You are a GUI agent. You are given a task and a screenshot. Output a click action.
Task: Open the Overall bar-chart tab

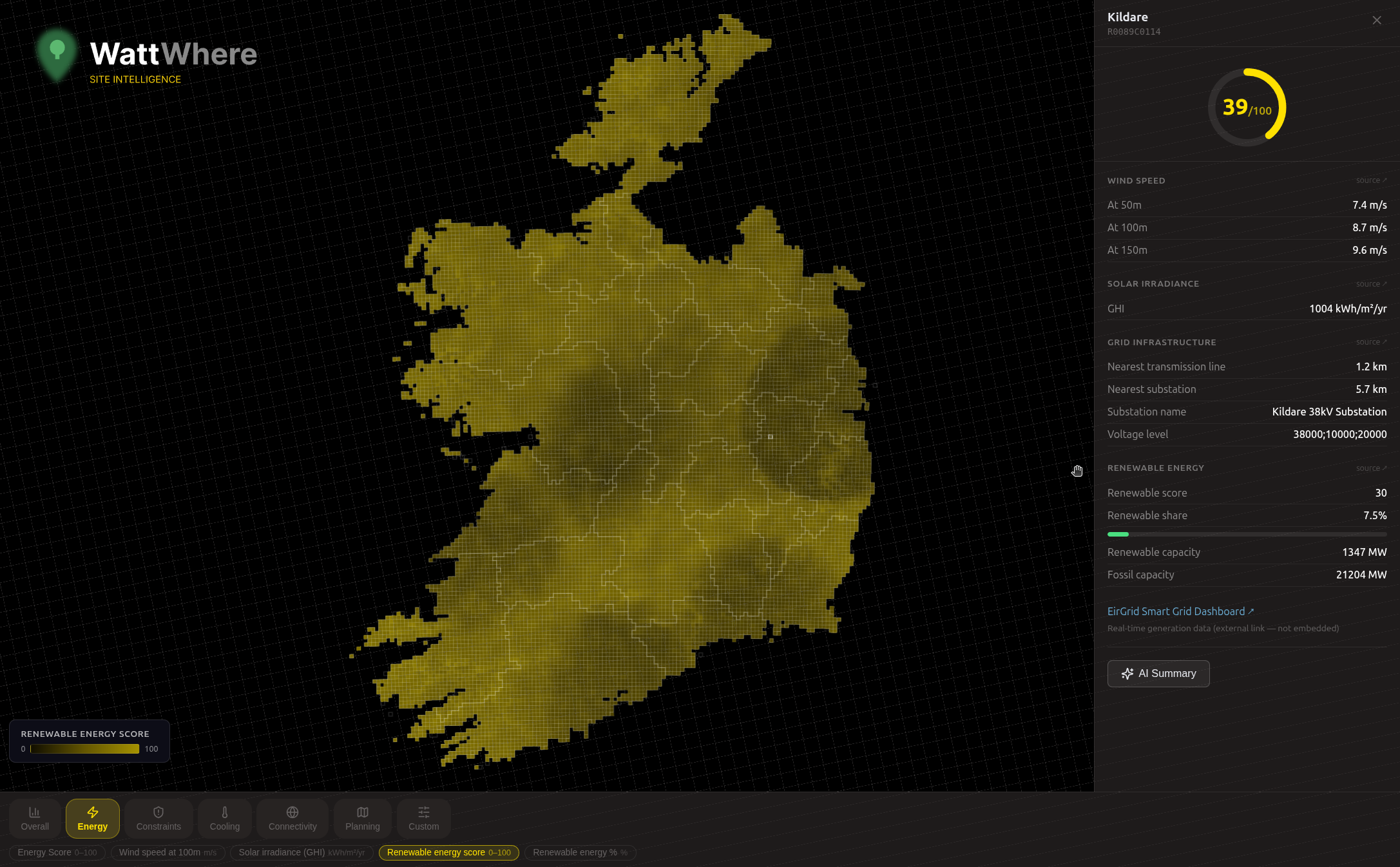[x=35, y=818]
